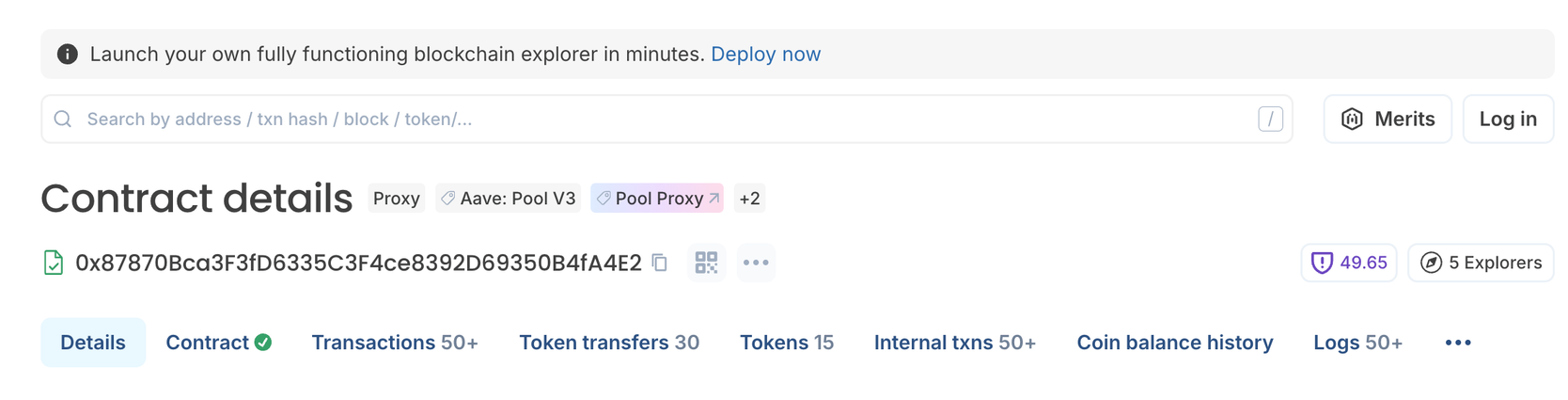Open the Merits button
This screenshot has width=1568, height=400.
click(1388, 120)
